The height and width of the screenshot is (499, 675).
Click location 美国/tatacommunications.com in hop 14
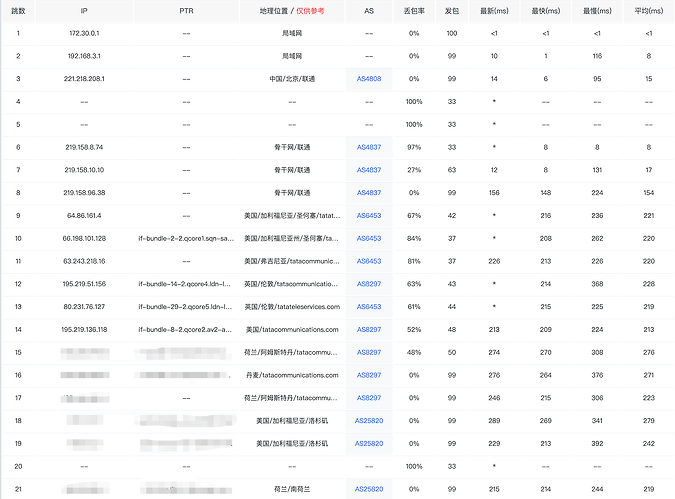(292, 330)
